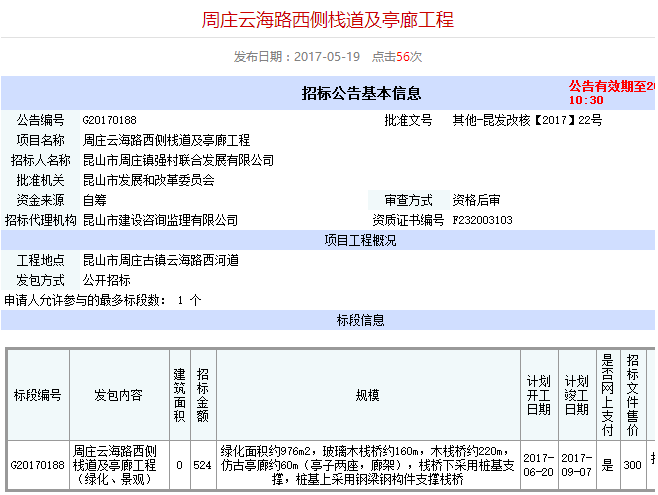
Task: Click the 招标公告基本信息 header
Action: tap(361, 93)
